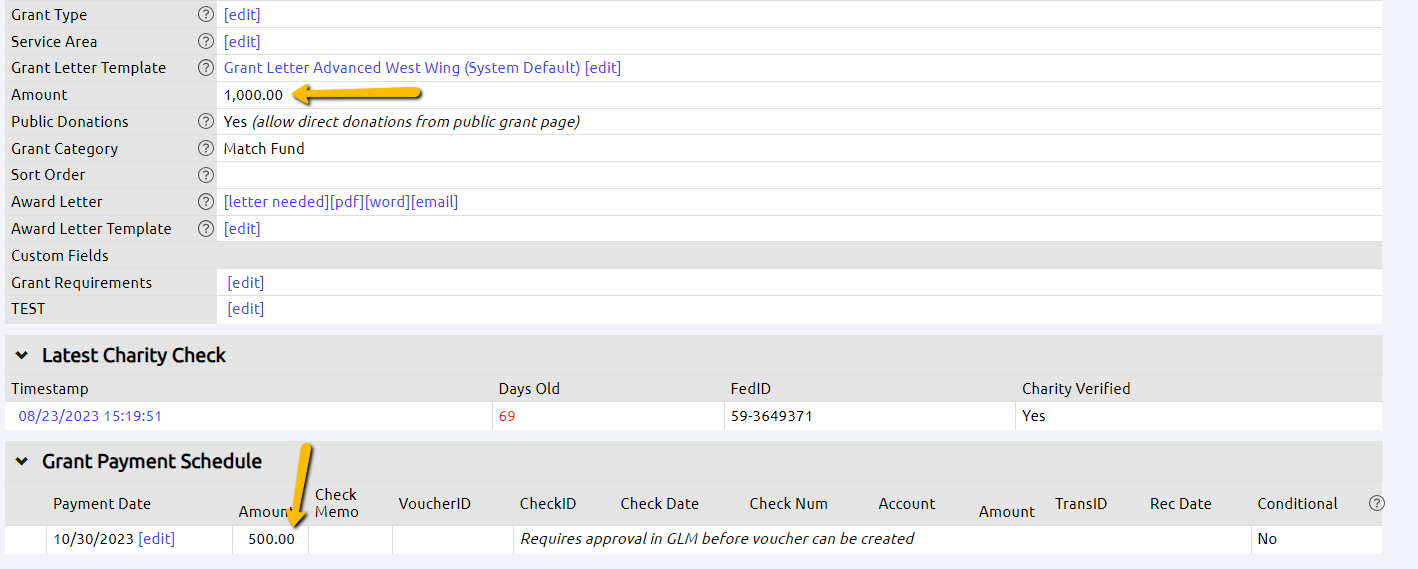This screenshot has width=1418, height=569.
Task: Open charity check timestamp 08/23/2023
Action: click(x=90, y=416)
